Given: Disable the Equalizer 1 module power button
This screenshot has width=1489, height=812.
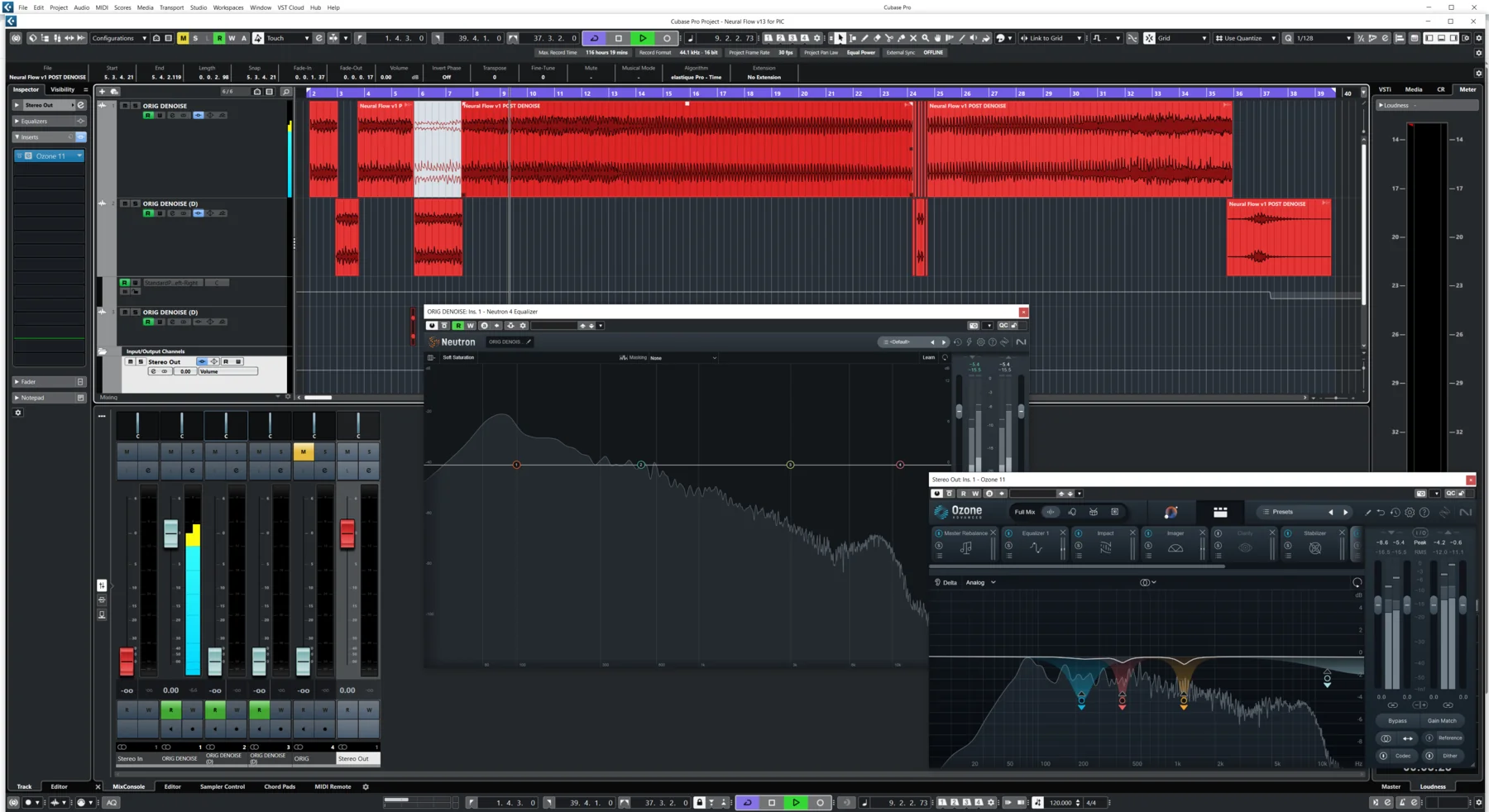Looking at the screenshot, I should (1008, 533).
